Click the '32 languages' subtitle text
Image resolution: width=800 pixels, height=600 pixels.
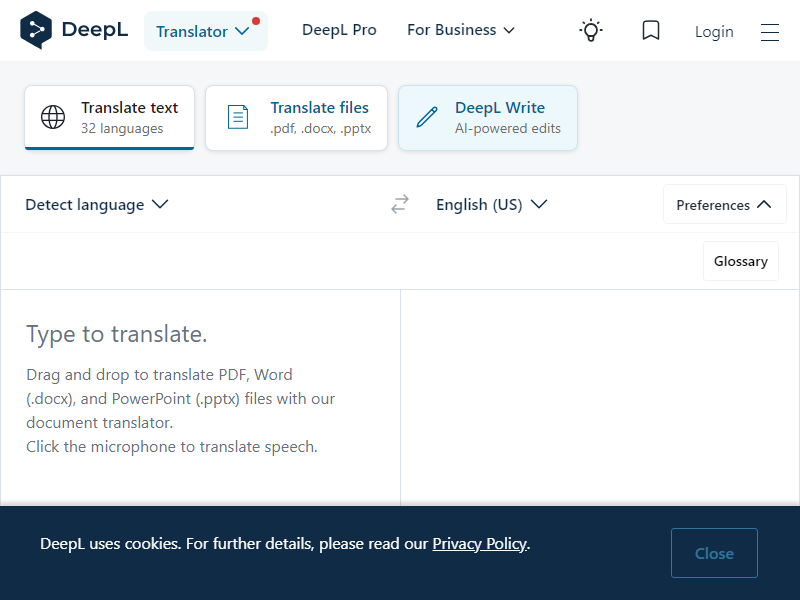122,129
